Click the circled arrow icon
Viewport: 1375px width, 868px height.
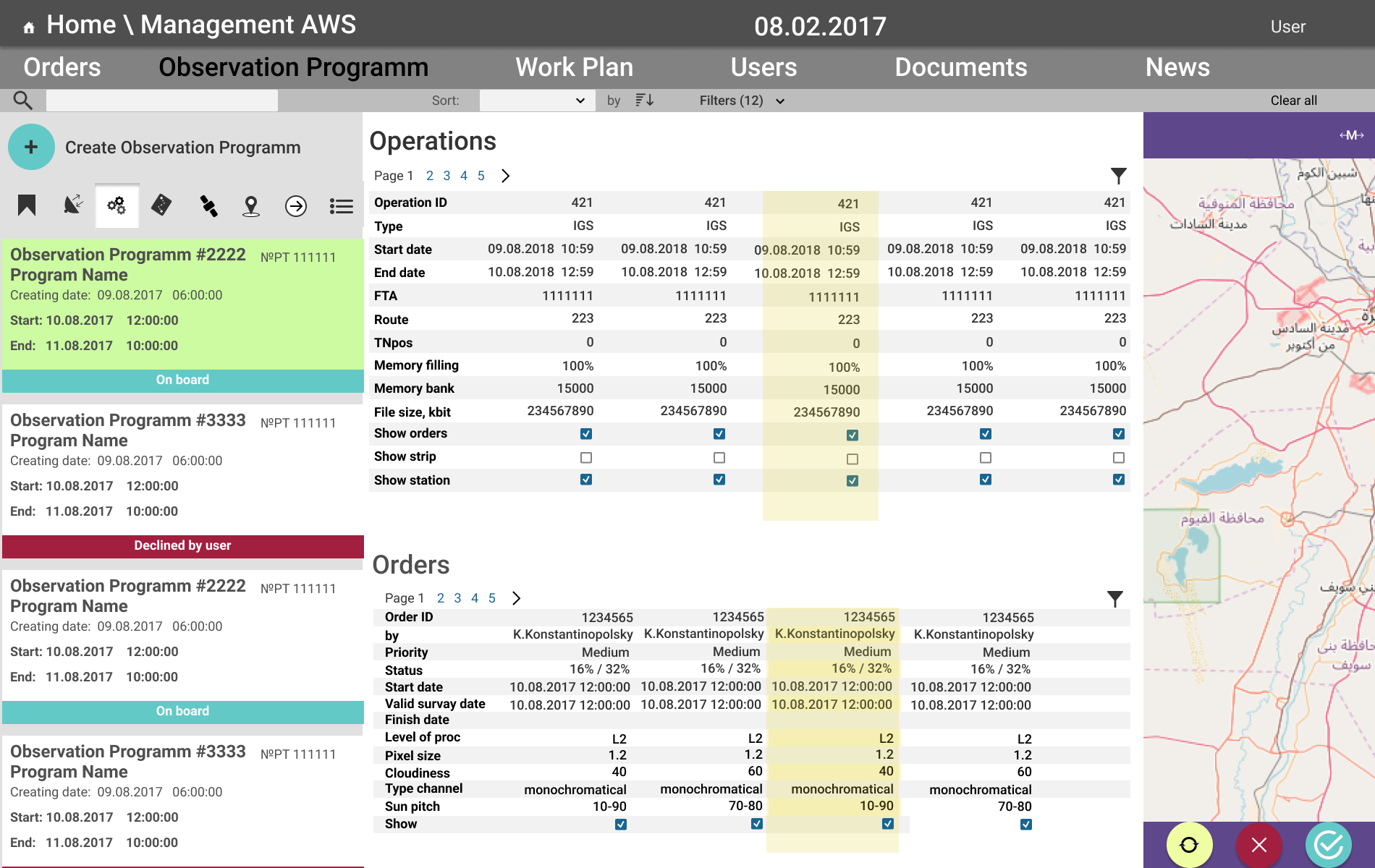(296, 206)
